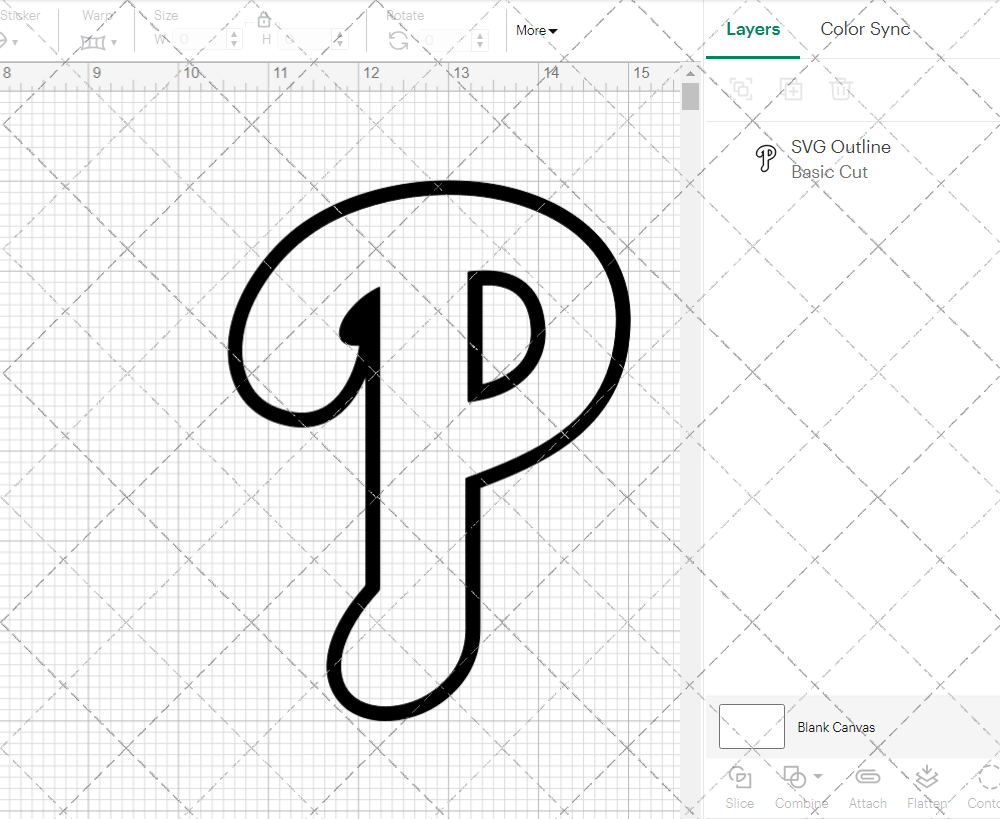1000x819 pixels.
Task: Click the Width stepper arrows
Action: point(234,40)
